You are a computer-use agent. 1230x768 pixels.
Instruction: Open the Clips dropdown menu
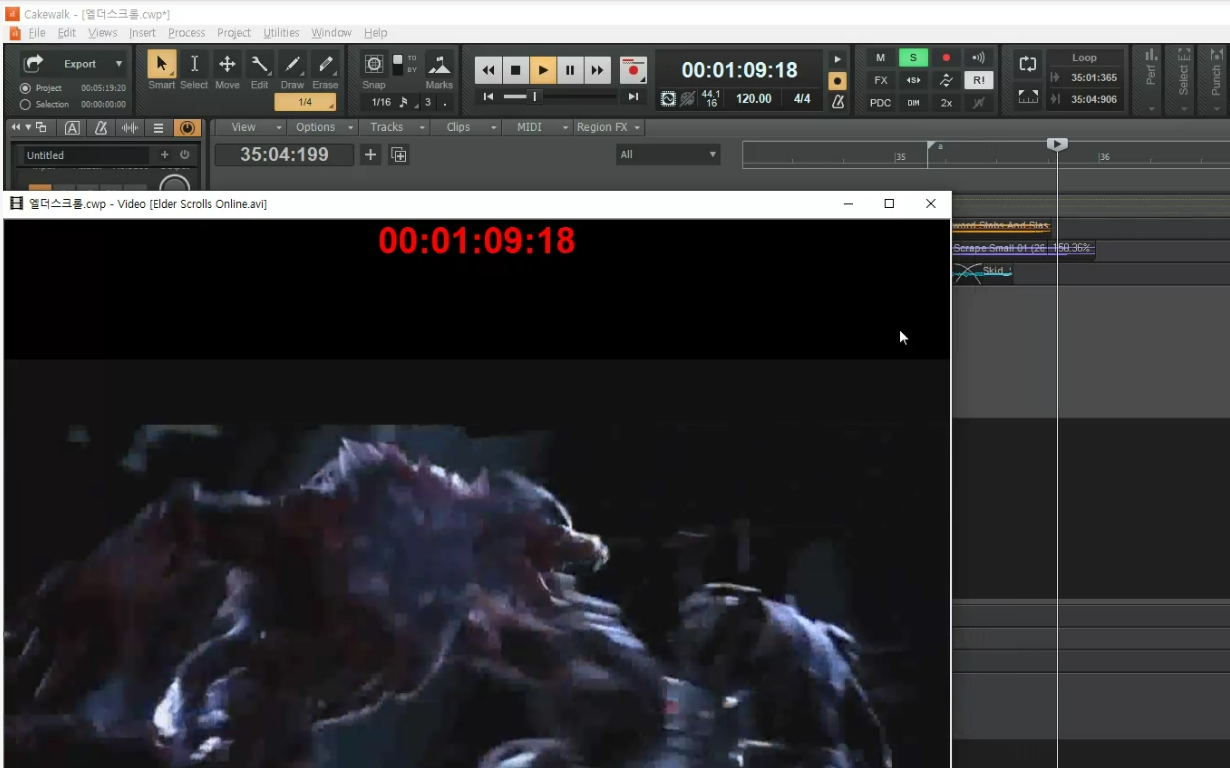466,127
